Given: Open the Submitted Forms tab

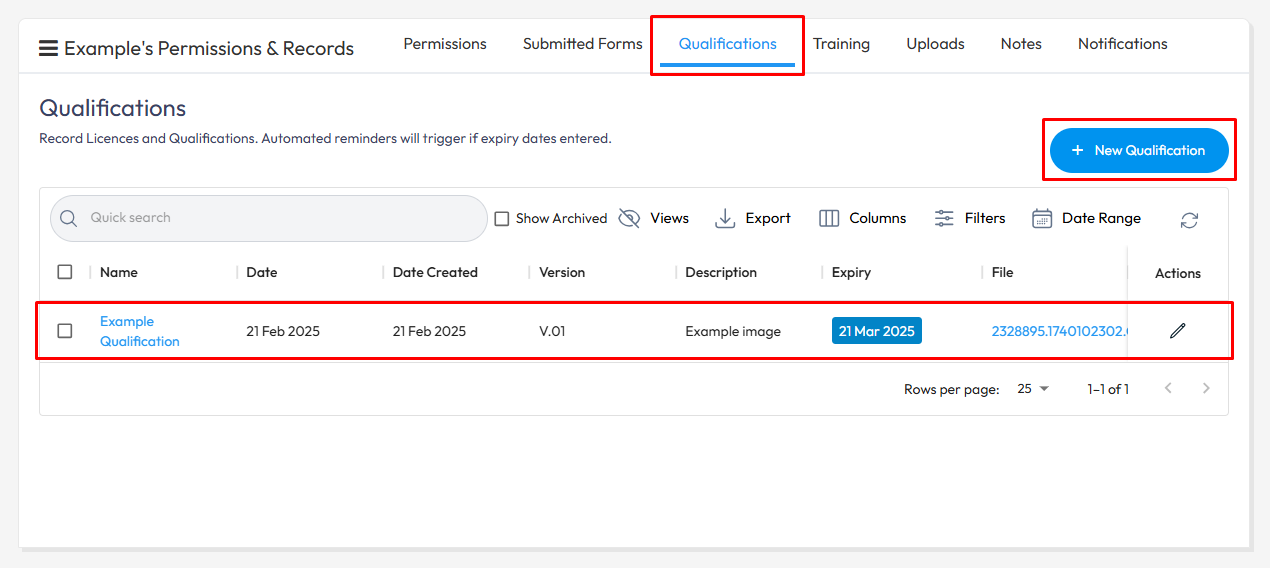Looking at the screenshot, I should tap(583, 44).
